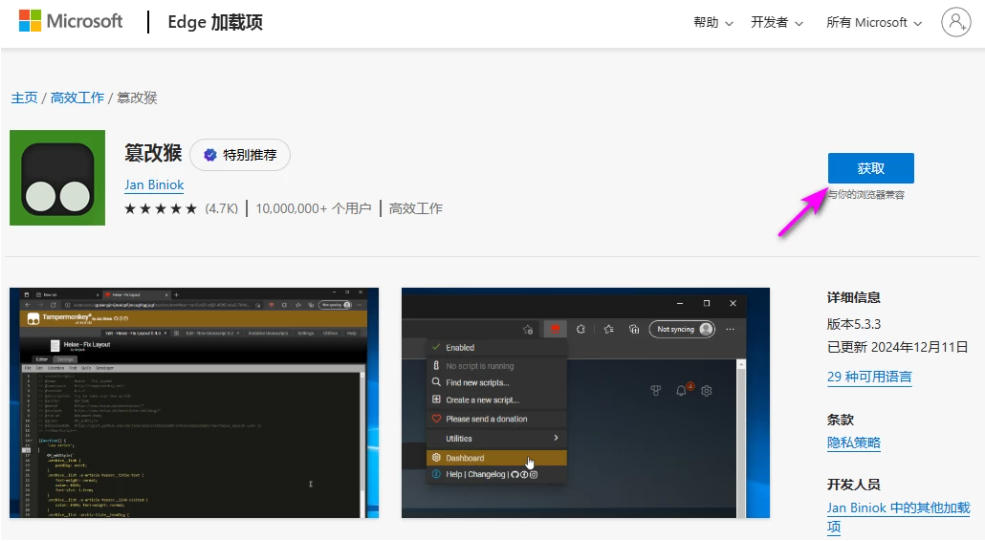Click the 开发人员 heading
This screenshot has width=985, height=541.
coord(853,484)
